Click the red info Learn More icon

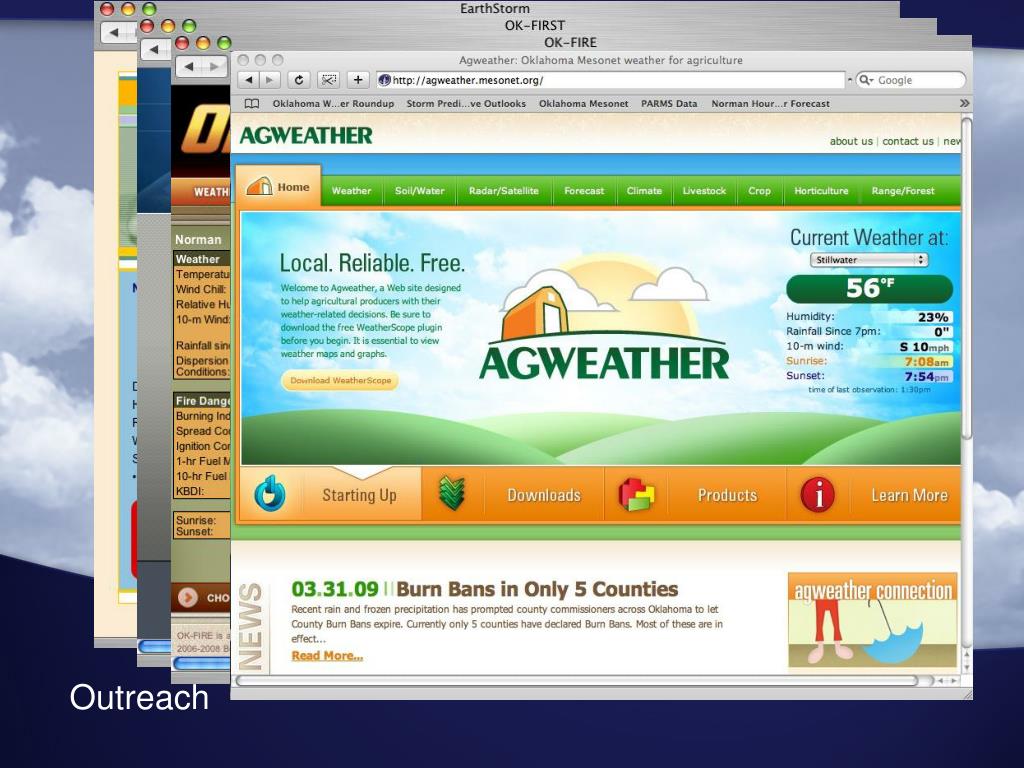tap(818, 494)
